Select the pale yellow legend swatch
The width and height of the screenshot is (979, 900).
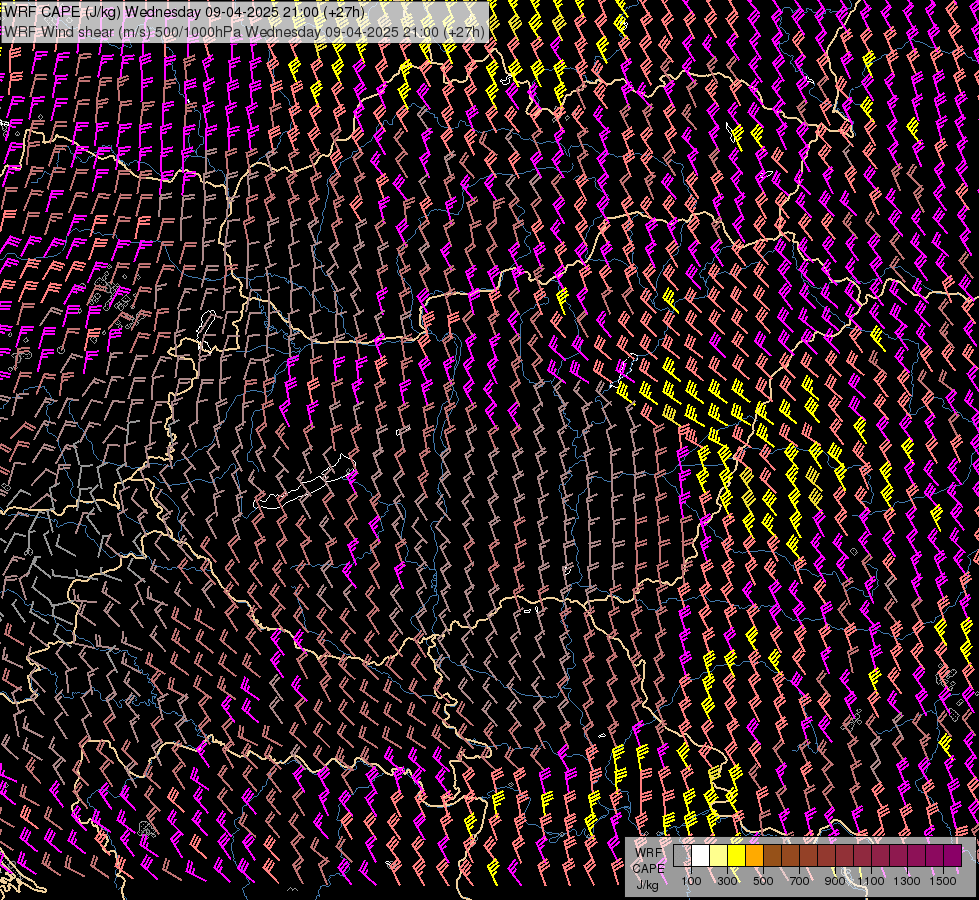pyautogui.click(x=719, y=856)
